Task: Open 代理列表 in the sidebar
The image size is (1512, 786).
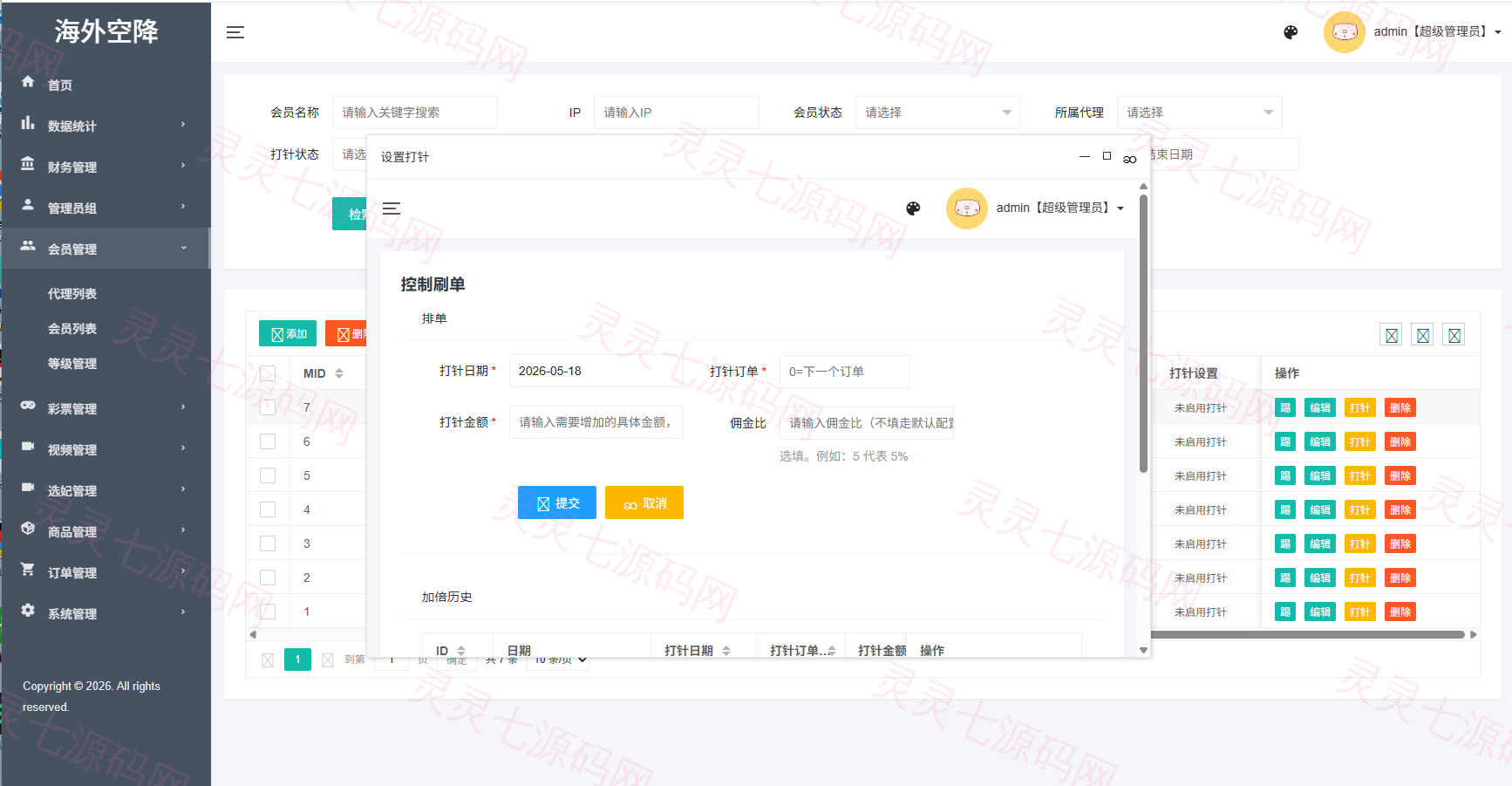Action: [x=72, y=294]
